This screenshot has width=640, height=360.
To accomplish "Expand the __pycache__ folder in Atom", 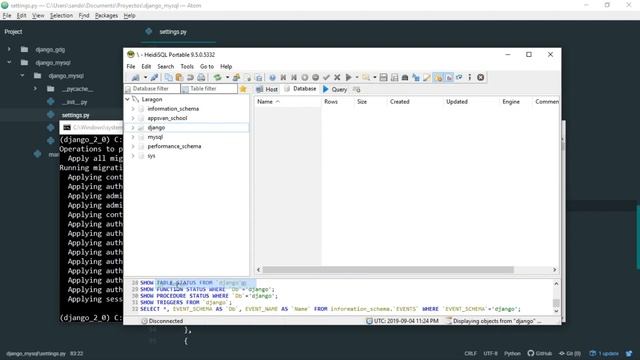I will click(35, 89).
